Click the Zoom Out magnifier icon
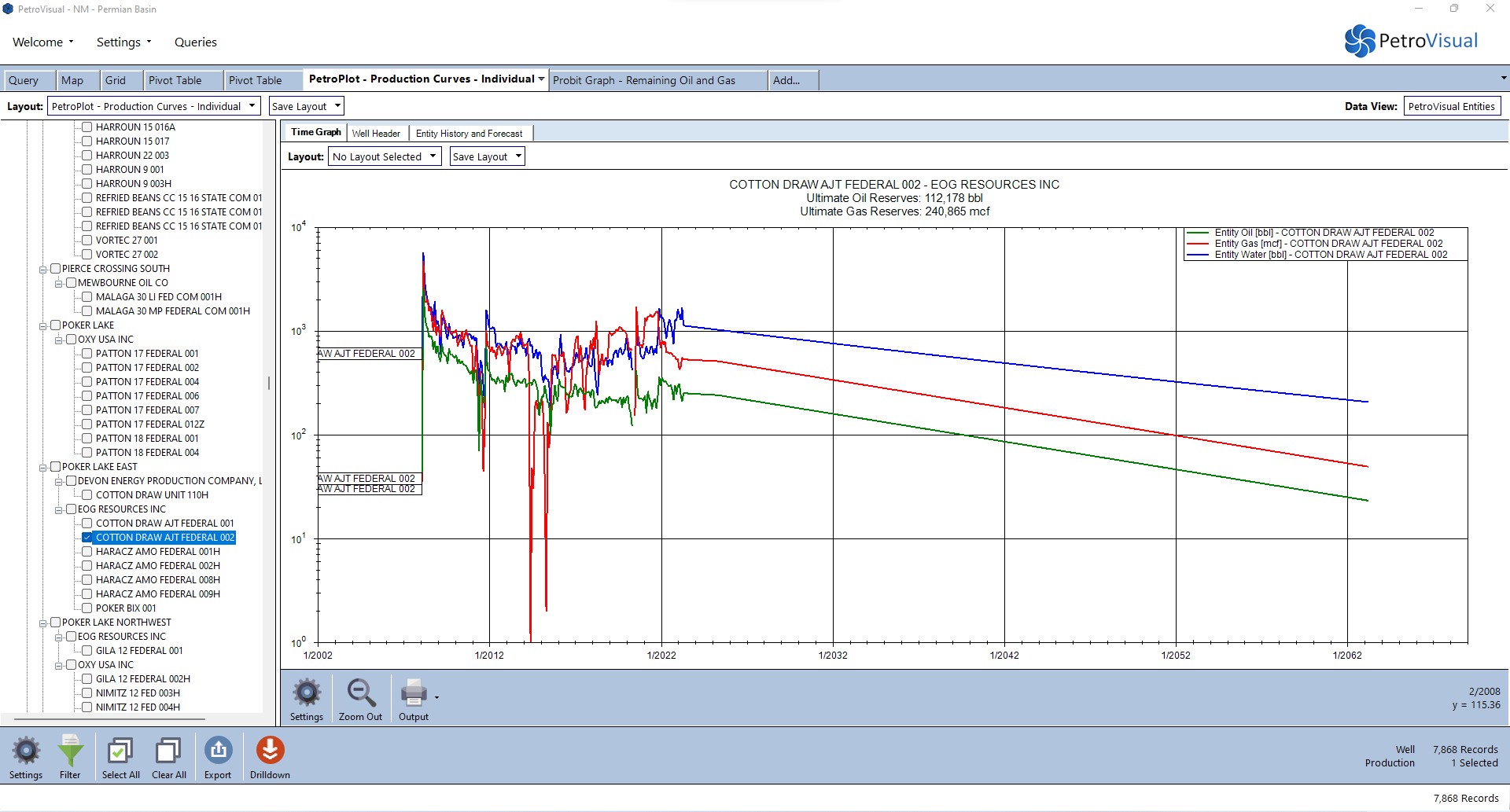Screen dimensions: 1510x812 point(360,693)
